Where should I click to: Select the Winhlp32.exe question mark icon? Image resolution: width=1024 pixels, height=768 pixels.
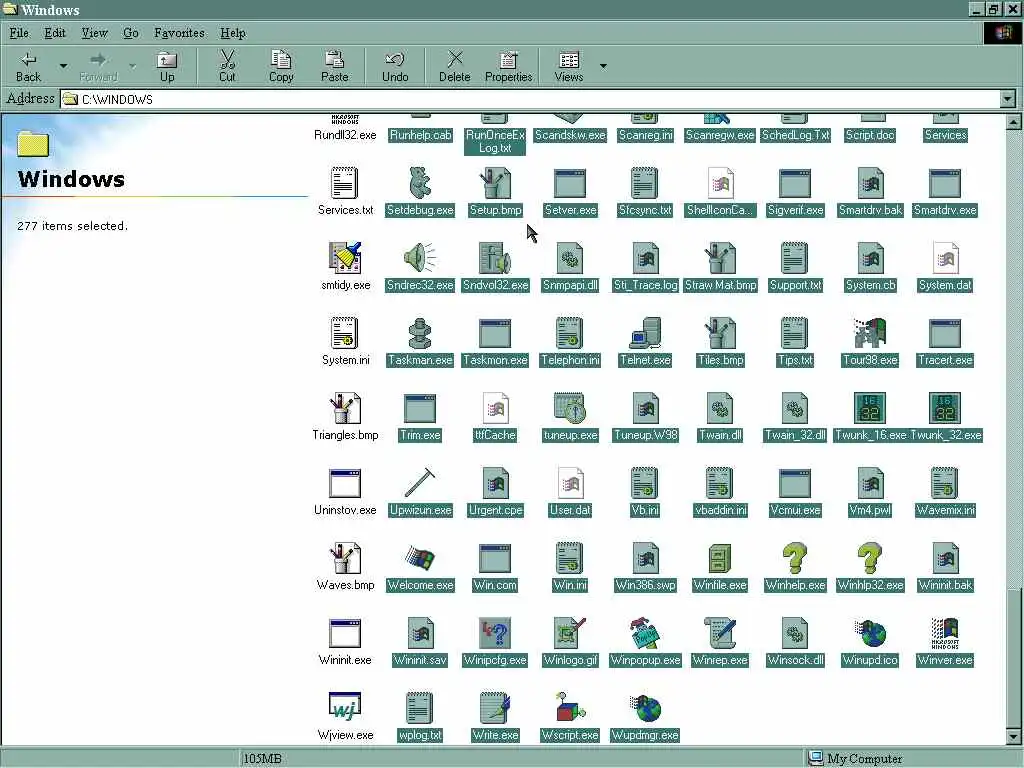tap(870, 558)
